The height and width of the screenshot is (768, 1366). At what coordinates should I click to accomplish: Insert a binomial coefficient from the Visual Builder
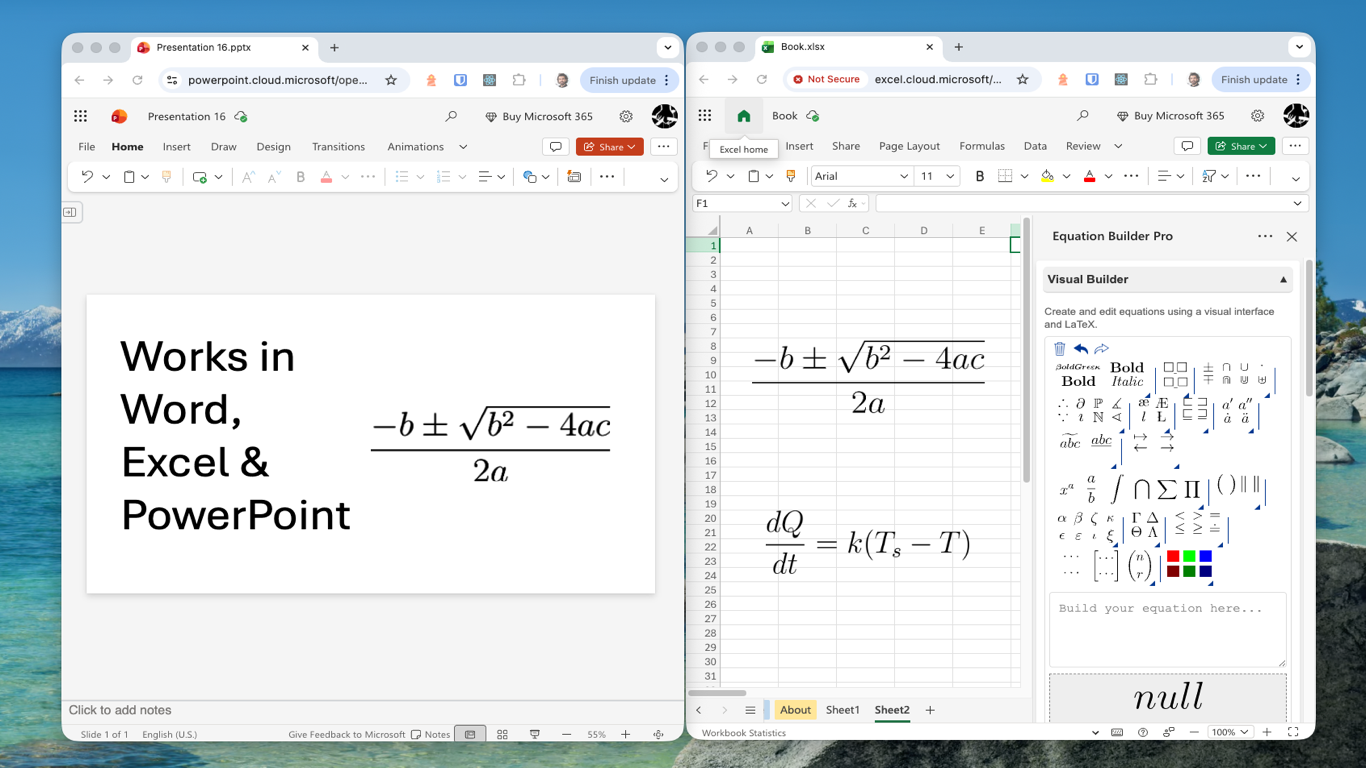click(1139, 565)
